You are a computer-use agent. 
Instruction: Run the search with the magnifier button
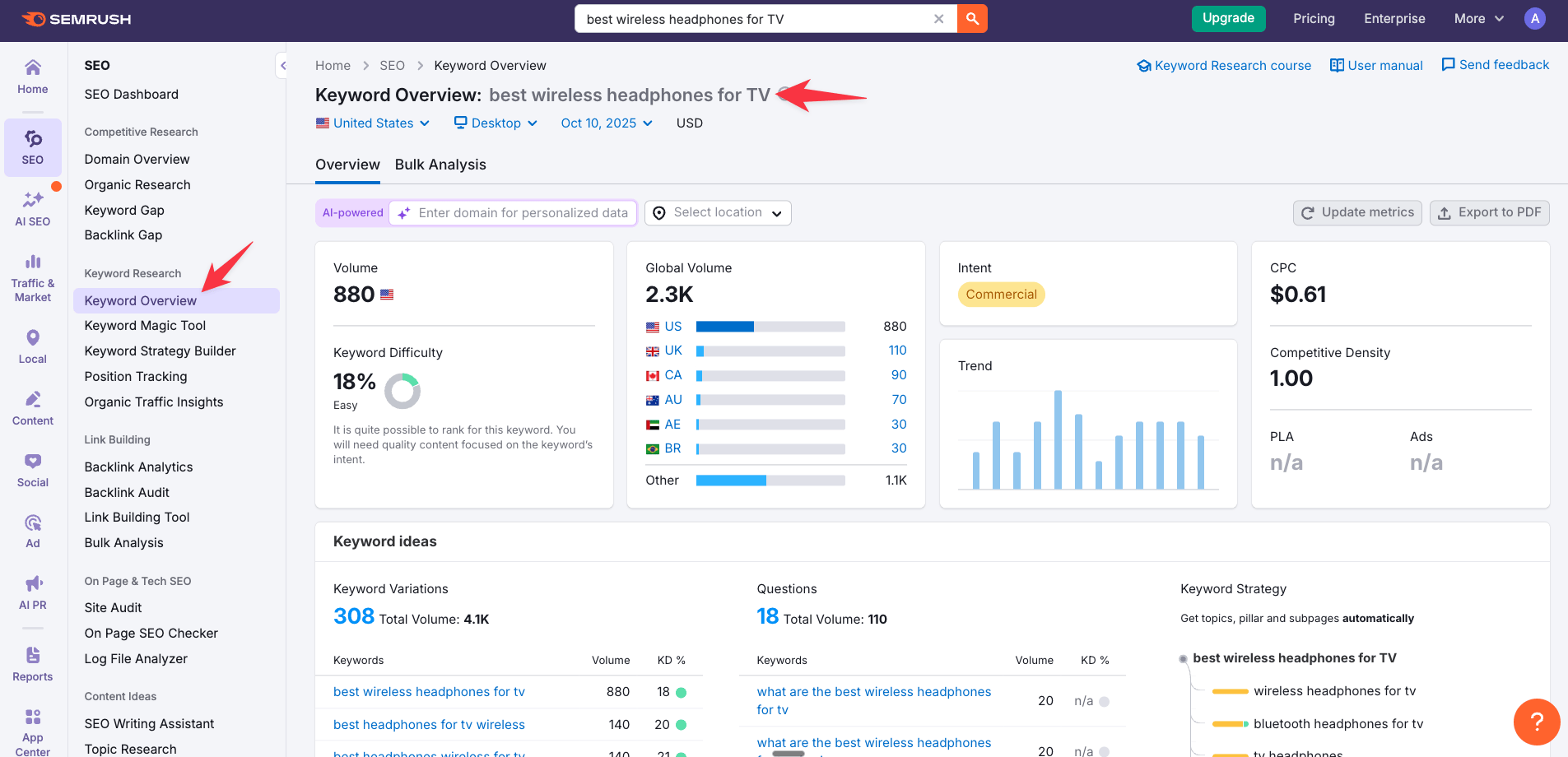(972, 18)
